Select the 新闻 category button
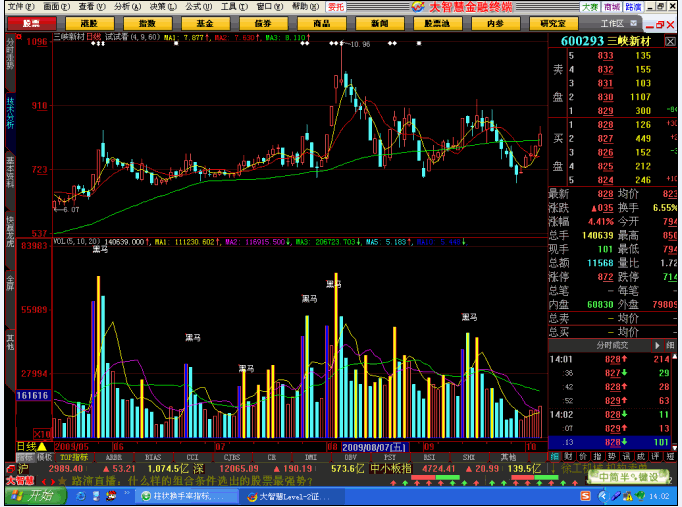This screenshot has width=682, height=507. tap(380, 23)
